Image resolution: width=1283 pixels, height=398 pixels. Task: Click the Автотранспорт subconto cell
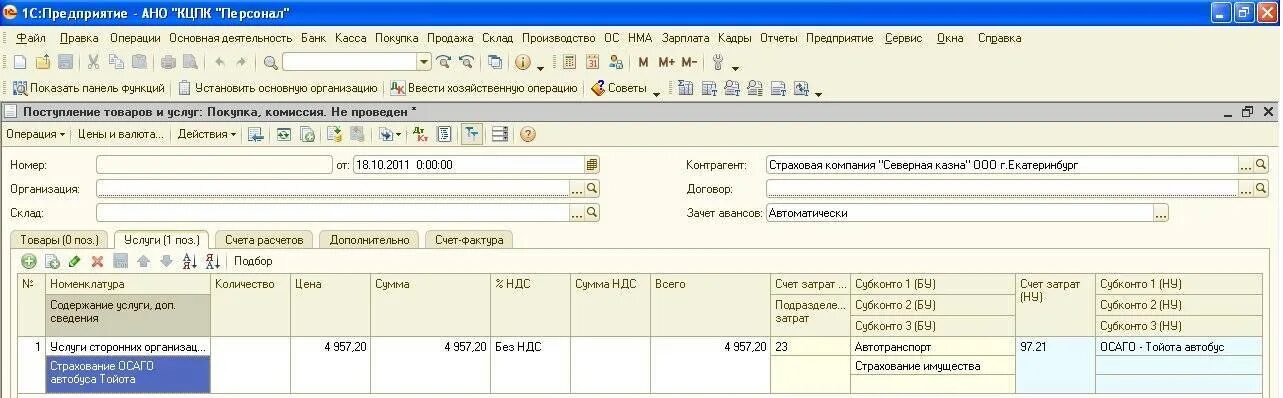point(932,347)
